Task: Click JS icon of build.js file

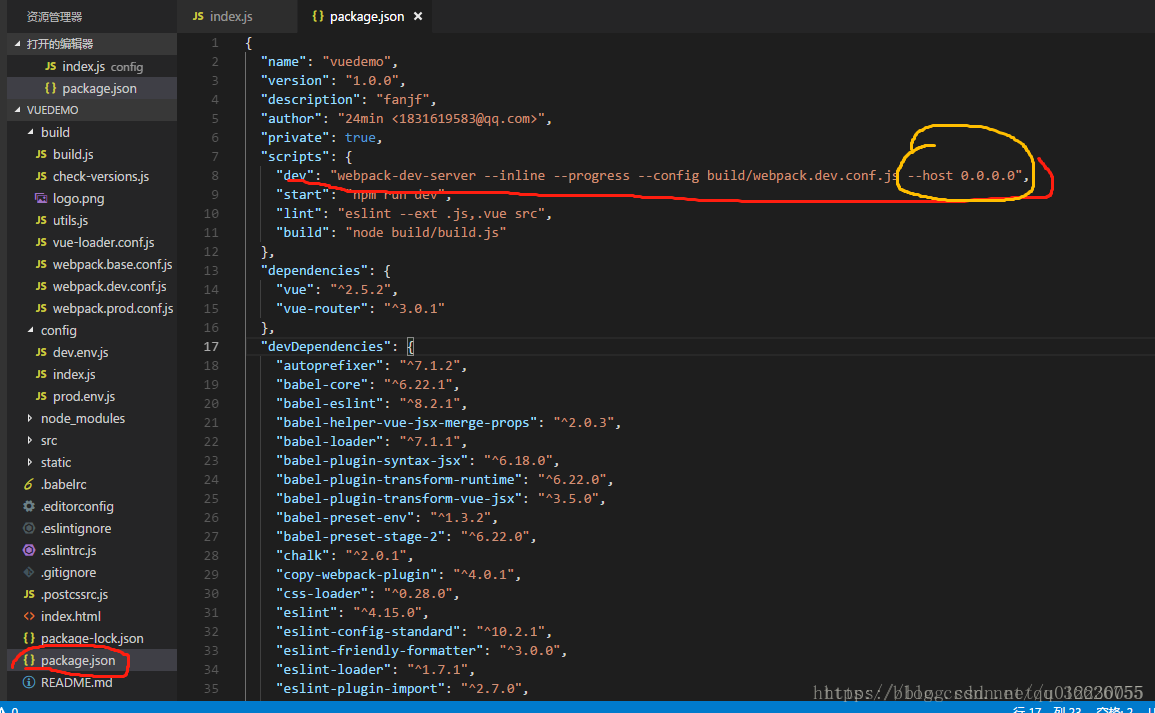Action: pos(41,154)
